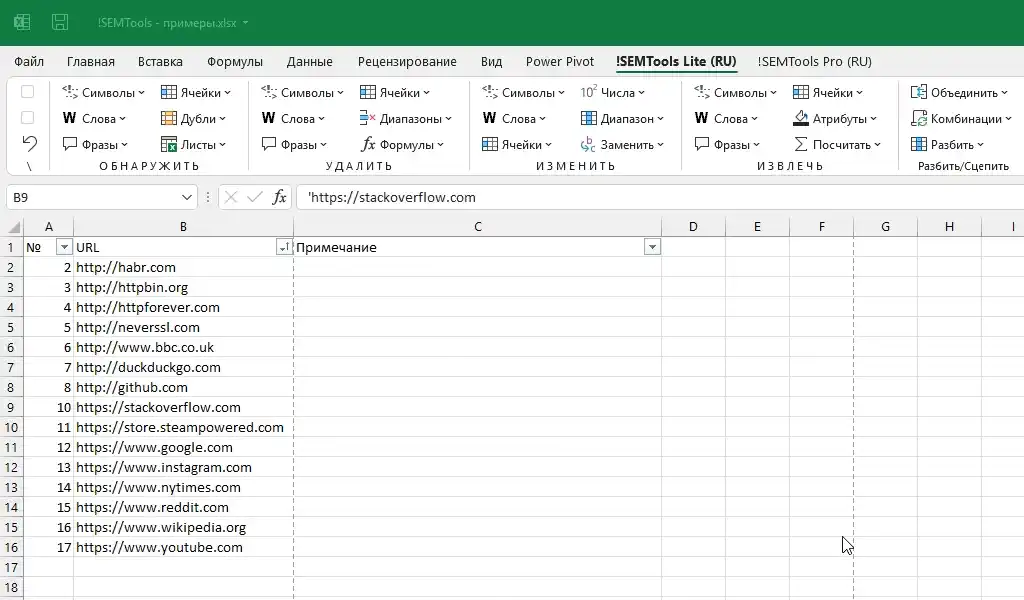Click the Select All corner triangle

(13, 227)
